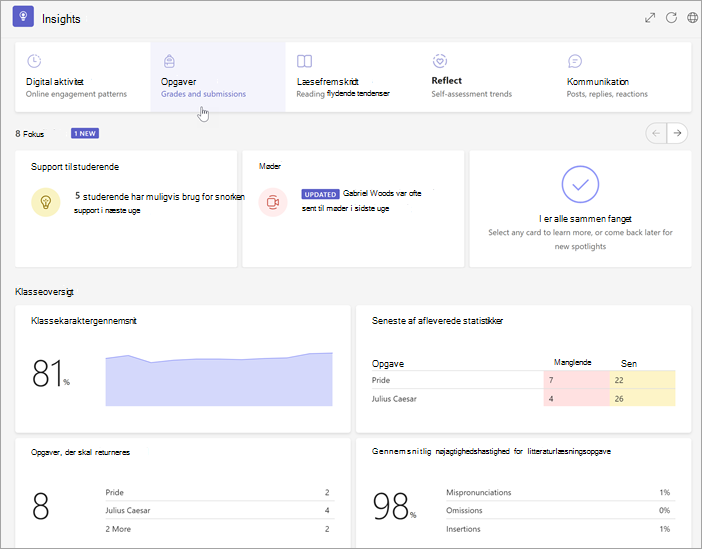Select Pride in assignments to return list

(x=219, y=492)
